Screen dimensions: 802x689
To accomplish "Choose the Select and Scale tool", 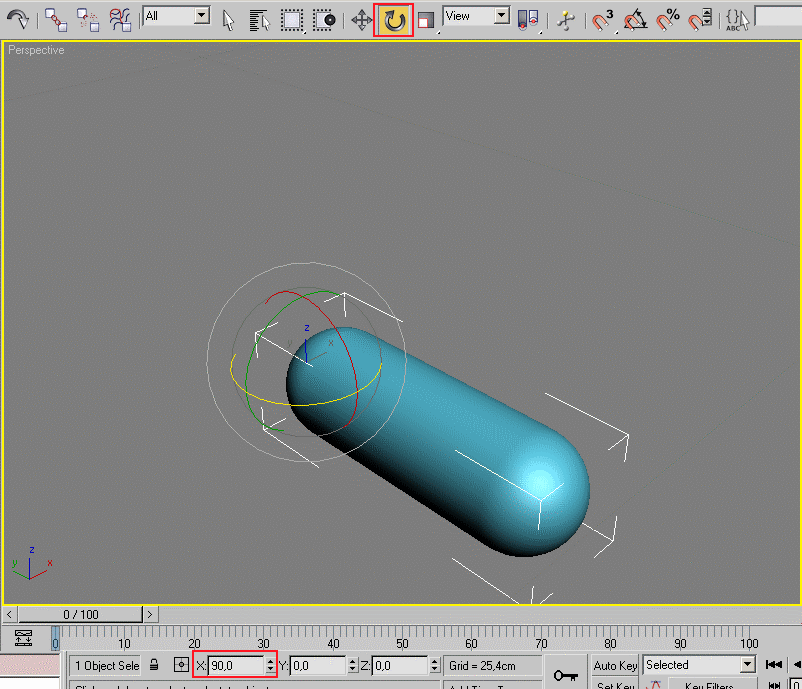I will pyautogui.click(x=426, y=20).
